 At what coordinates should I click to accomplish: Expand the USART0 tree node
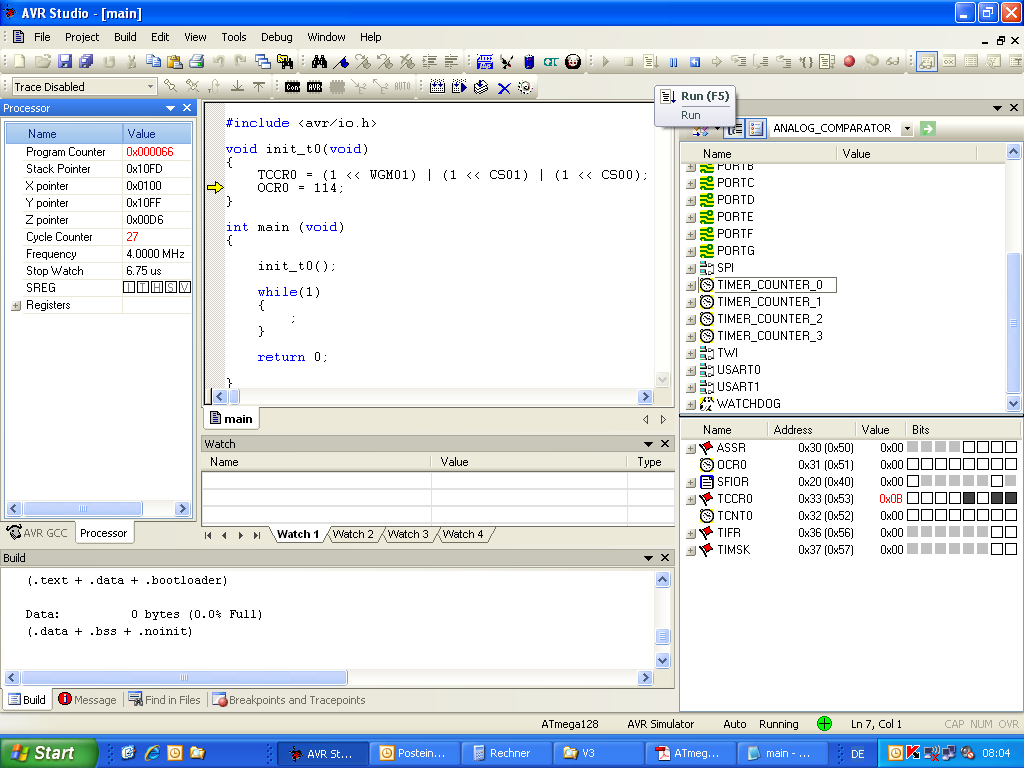pos(691,370)
